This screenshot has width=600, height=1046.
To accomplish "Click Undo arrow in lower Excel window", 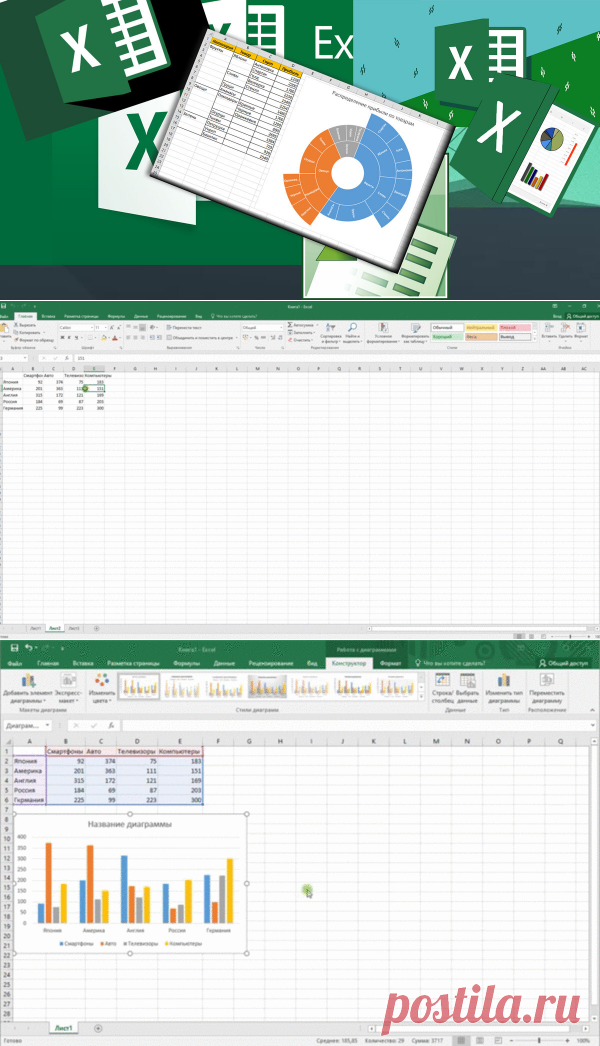I will point(29,648).
